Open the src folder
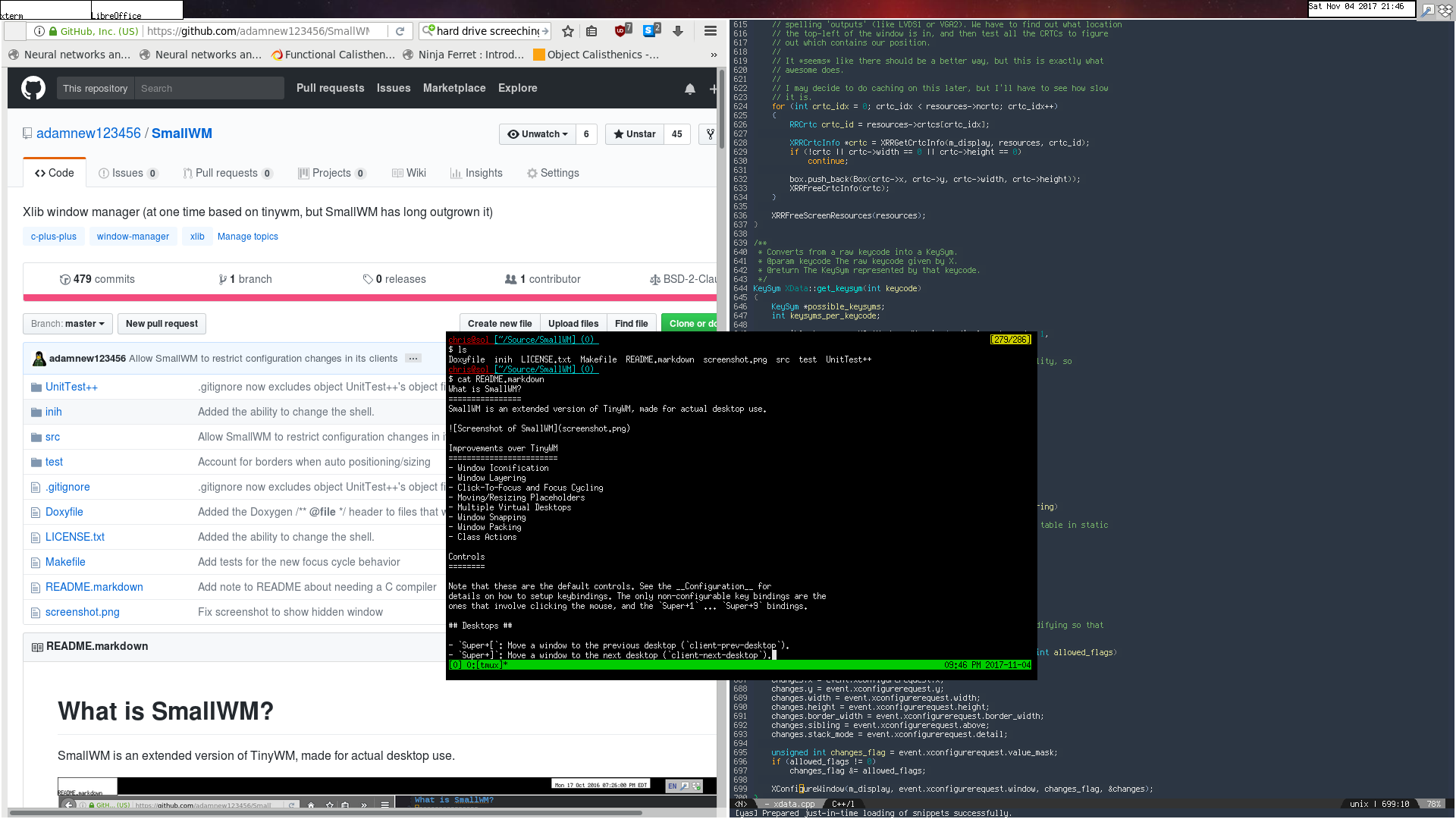This screenshot has width=1456, height=819. (52, 437)
